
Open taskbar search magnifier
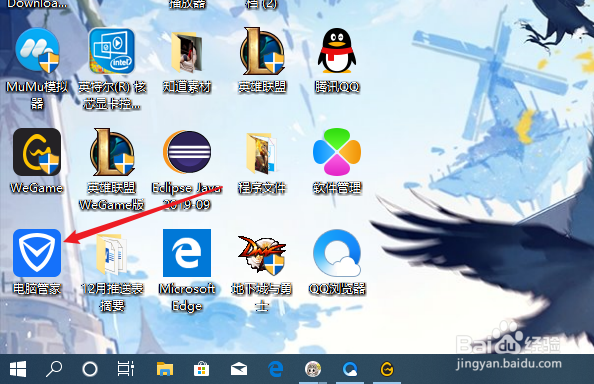pos(54,369)
